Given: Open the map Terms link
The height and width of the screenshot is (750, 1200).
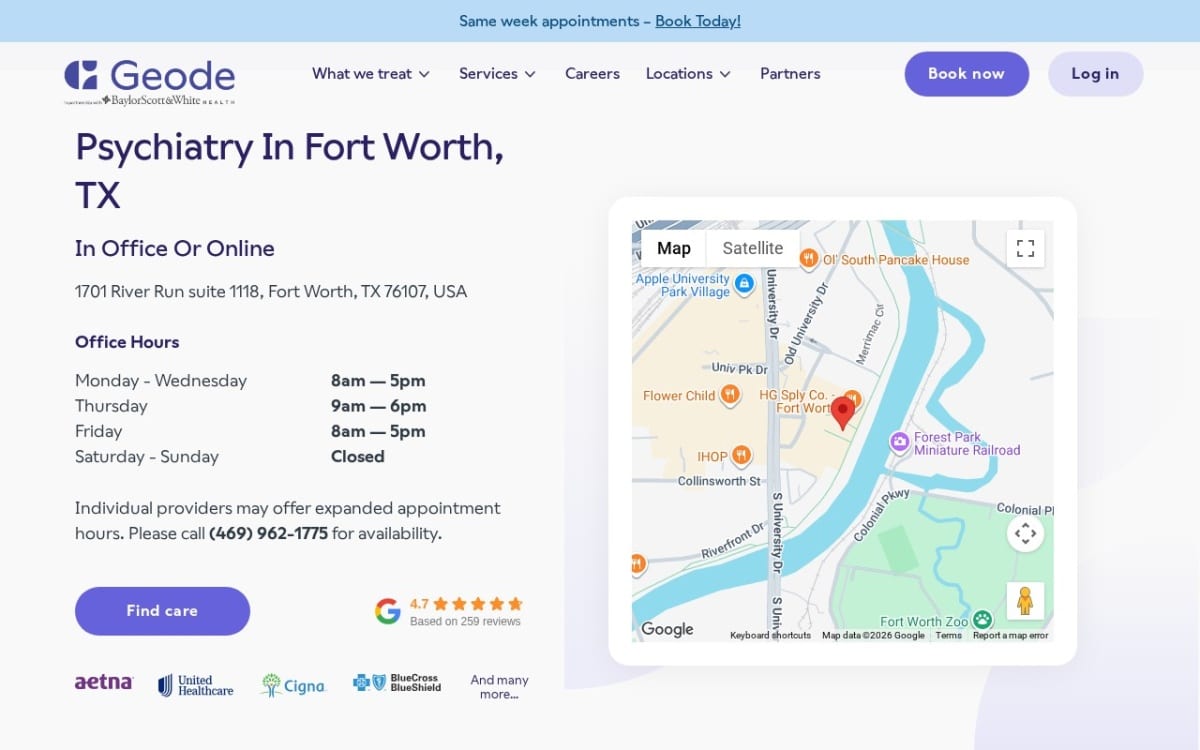Looking at the screenshot, I should [948, 636].
